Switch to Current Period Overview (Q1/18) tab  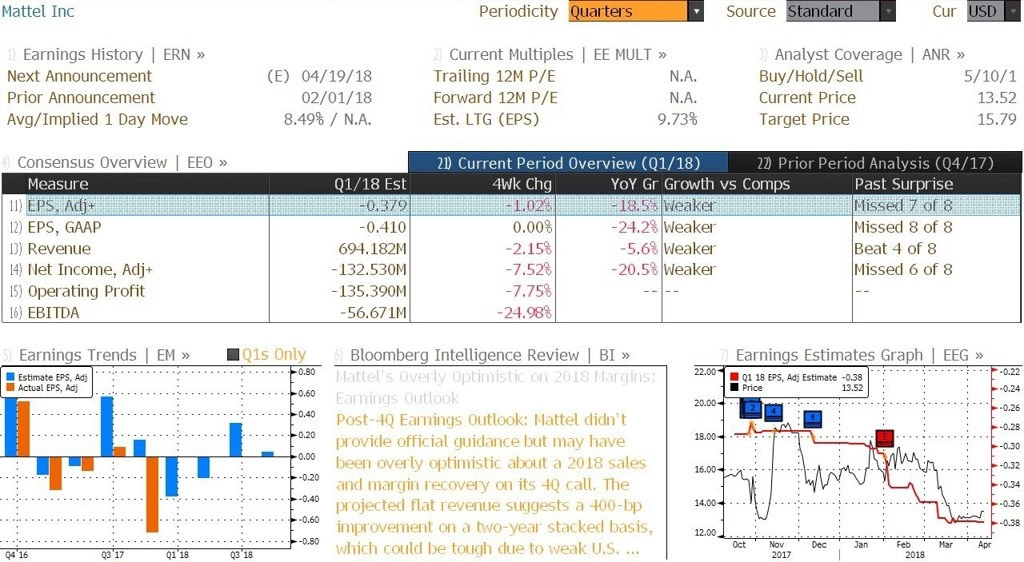pyautogui.click(x=568, y=163)
